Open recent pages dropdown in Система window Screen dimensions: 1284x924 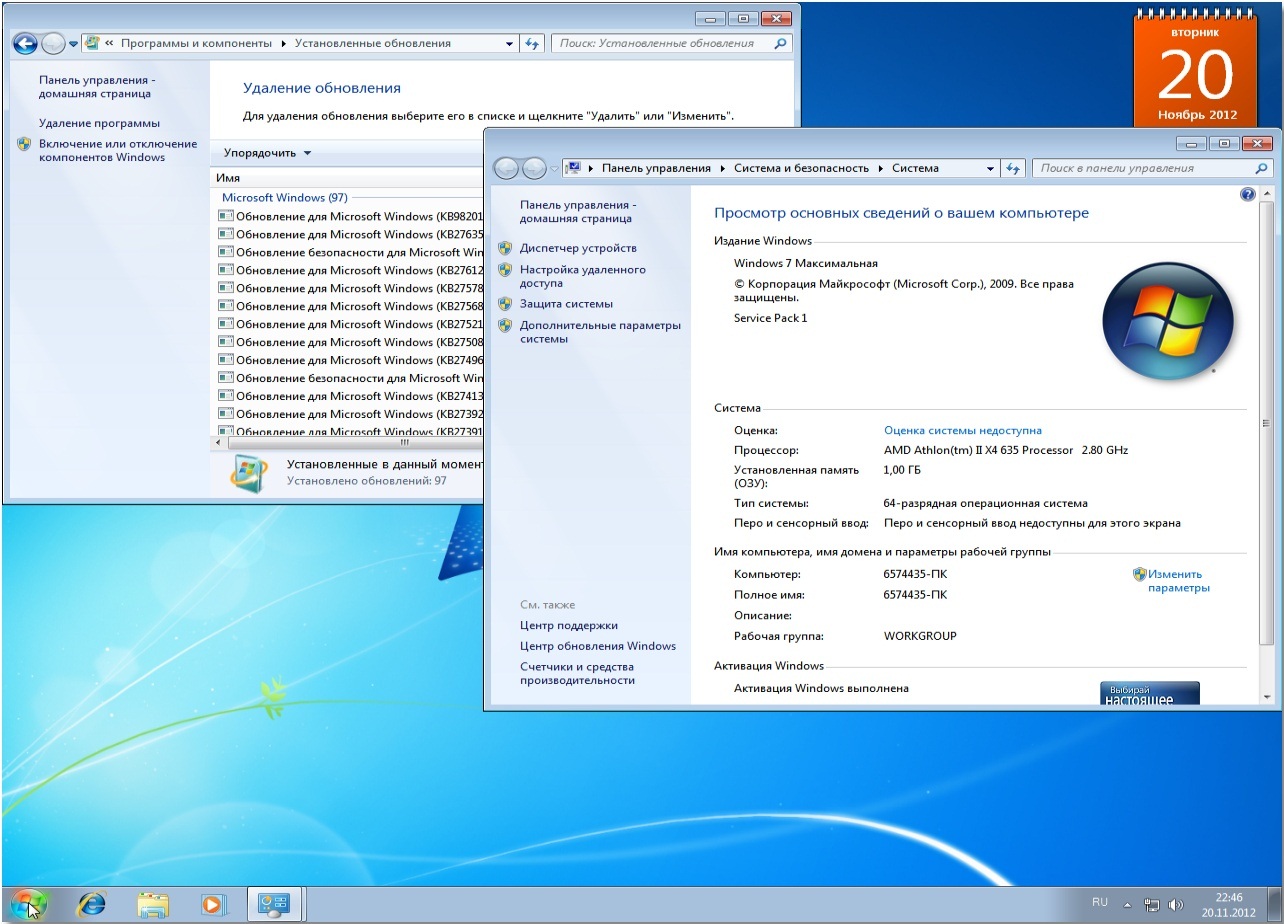click(x=555, y=169)
